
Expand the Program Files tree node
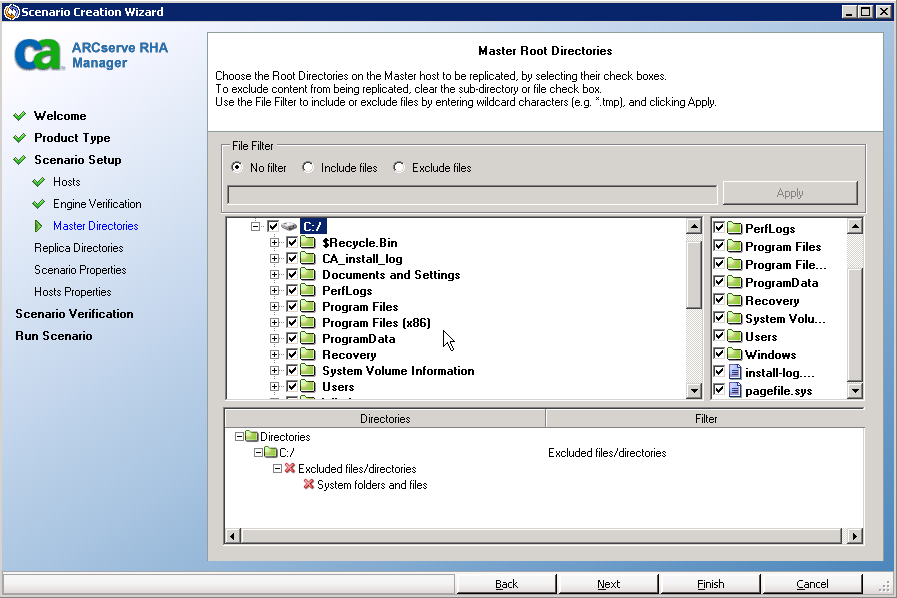point(275,306)
